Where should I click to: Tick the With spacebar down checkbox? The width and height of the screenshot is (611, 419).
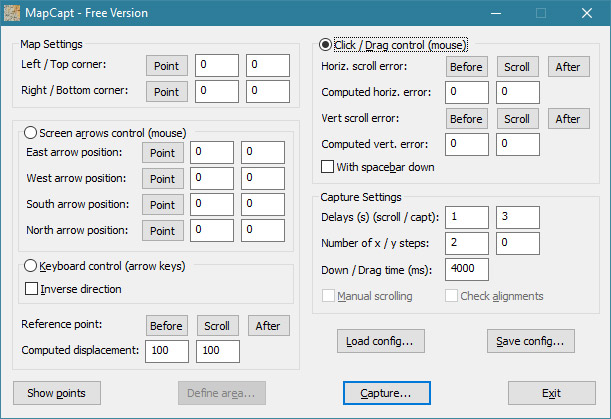327,167
